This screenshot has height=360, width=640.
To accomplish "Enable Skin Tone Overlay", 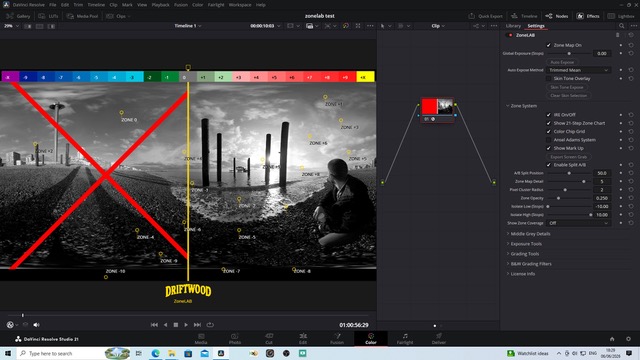I will point(549,78).
